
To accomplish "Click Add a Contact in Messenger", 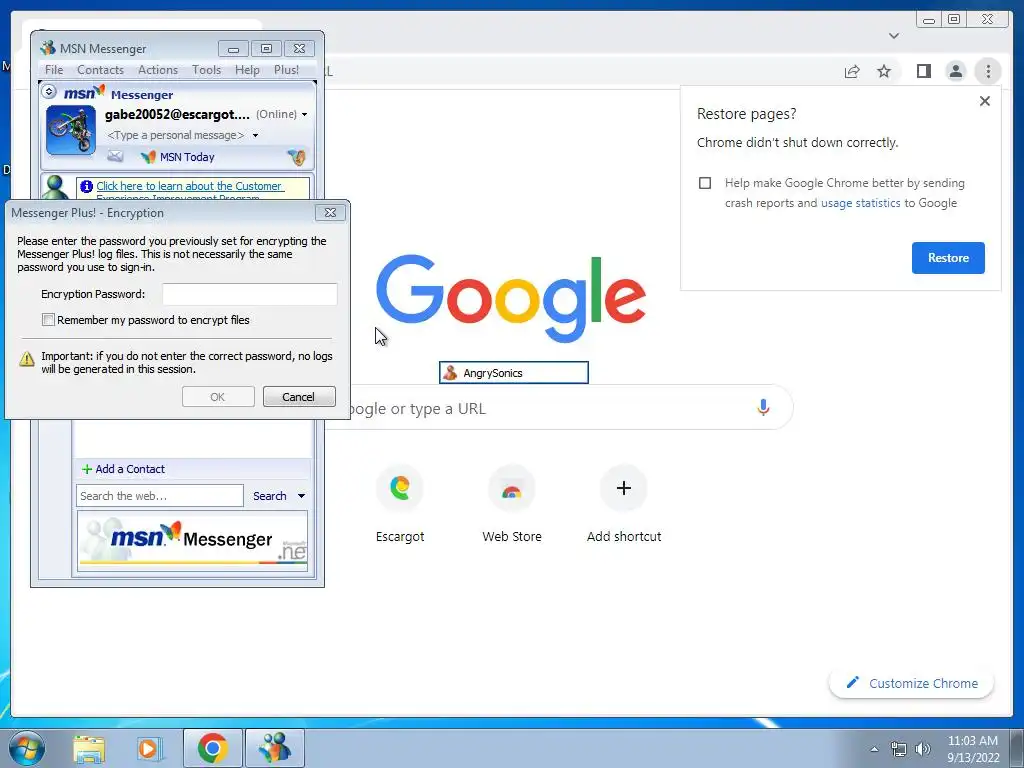I will pyautogui.click(x=123, y=469).
